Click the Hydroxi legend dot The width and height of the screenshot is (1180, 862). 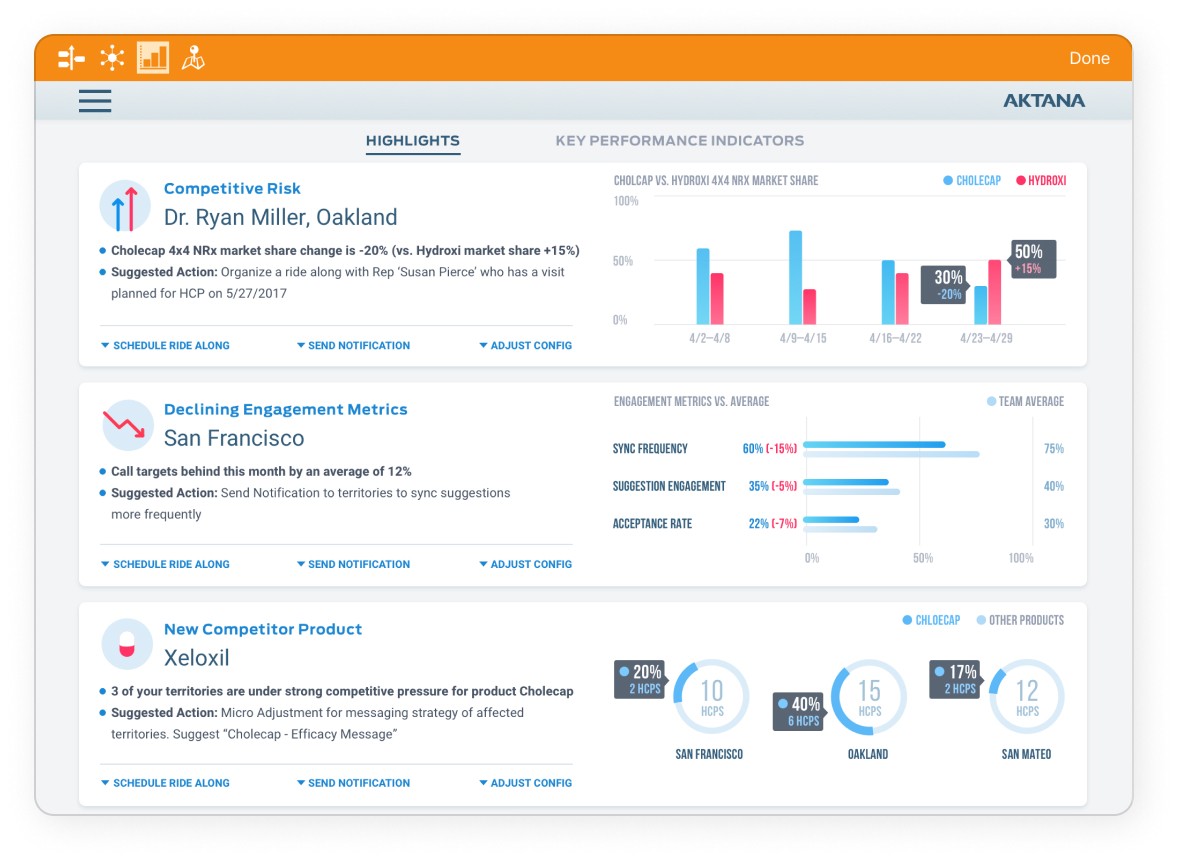[1021, 181]
